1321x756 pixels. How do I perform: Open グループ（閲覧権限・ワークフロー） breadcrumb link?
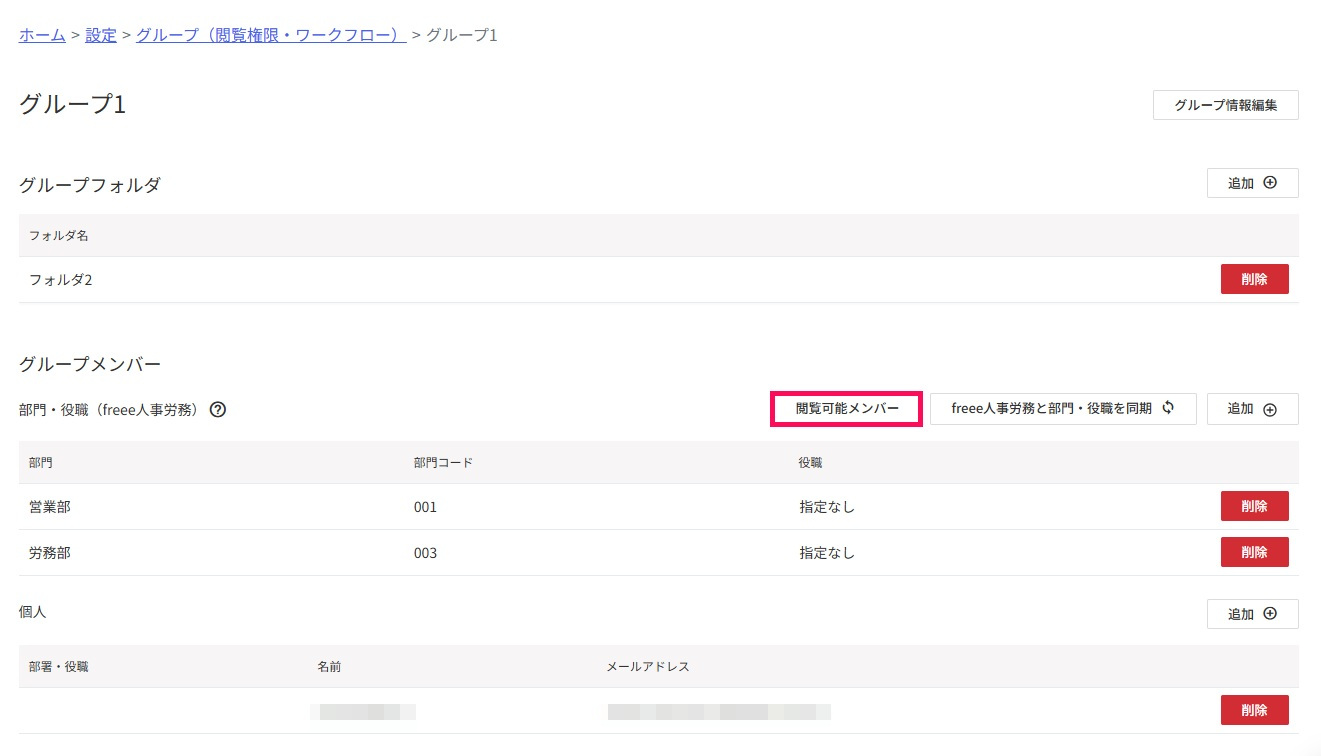[x=271, y=35]
